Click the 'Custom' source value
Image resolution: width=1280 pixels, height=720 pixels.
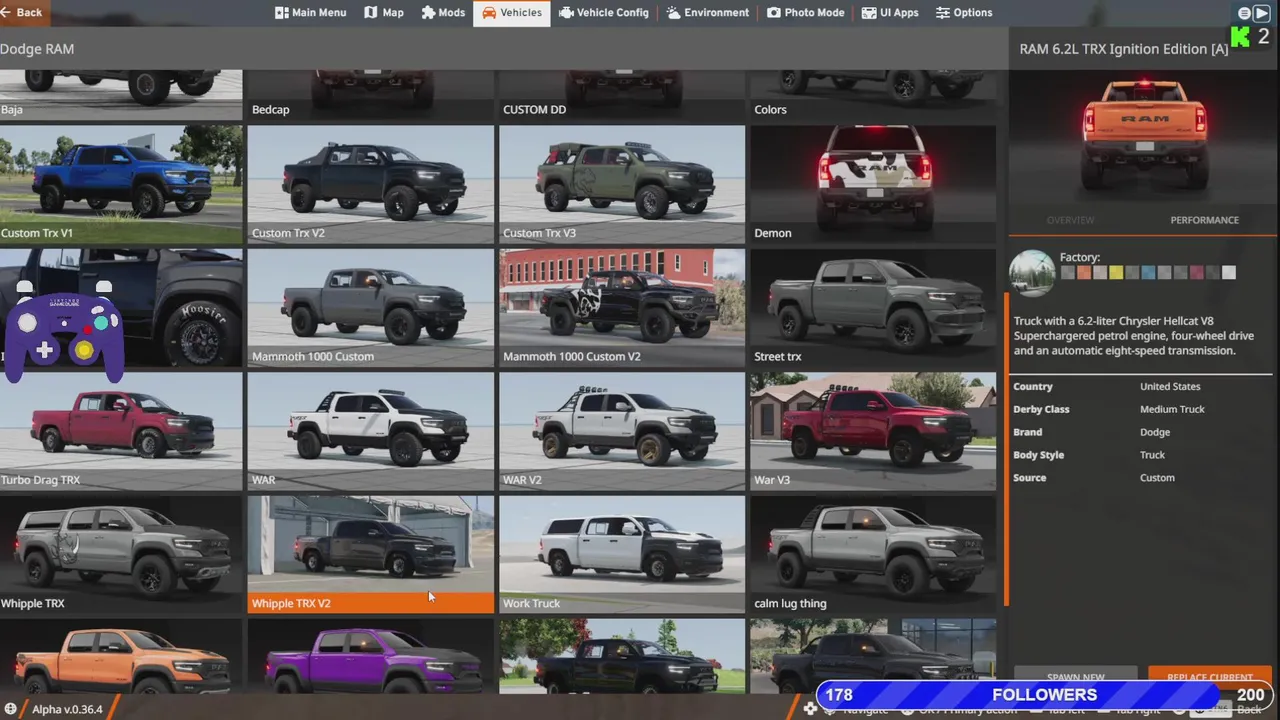pyautogui.click(x=1157, y=478)
